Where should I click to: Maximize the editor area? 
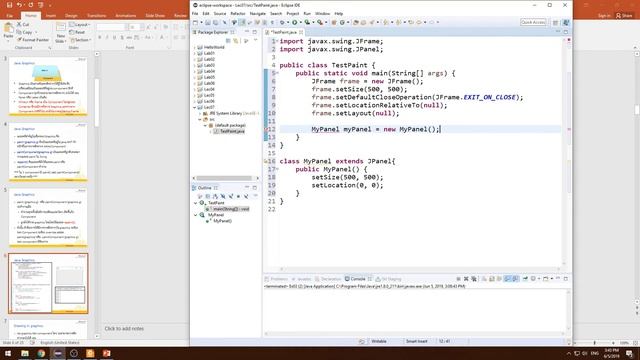(x=566, y=32)
